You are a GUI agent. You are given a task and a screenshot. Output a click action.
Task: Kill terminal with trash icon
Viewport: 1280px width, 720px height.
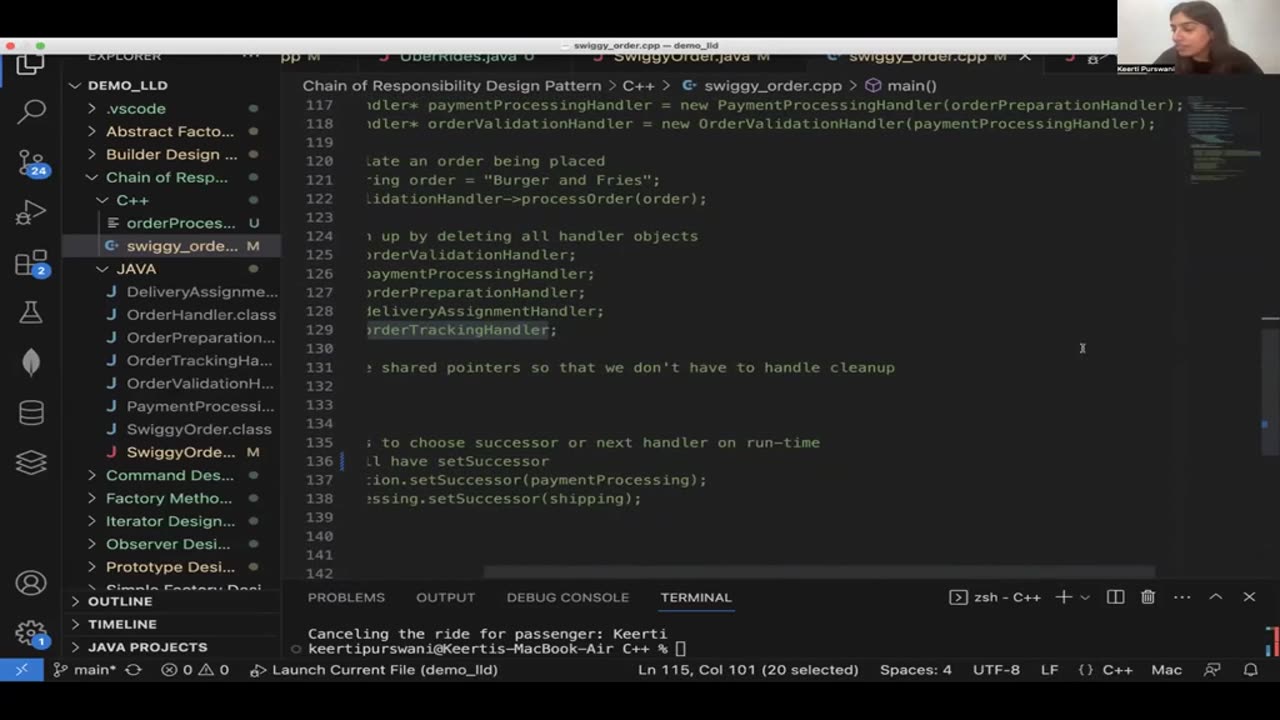coord(1148,597)
